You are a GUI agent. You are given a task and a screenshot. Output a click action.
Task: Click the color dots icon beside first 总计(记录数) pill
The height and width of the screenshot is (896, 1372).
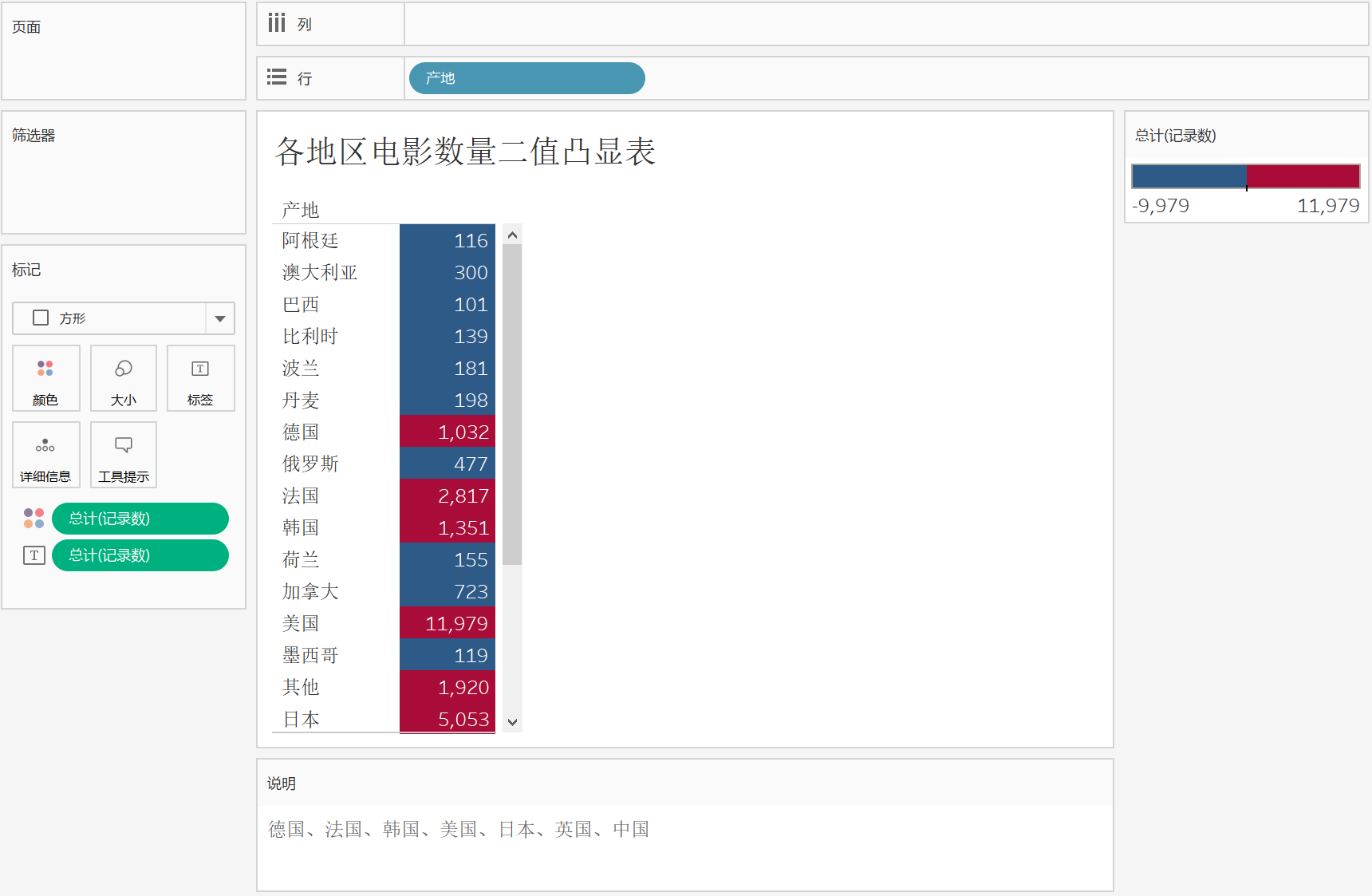coord(34,518)
